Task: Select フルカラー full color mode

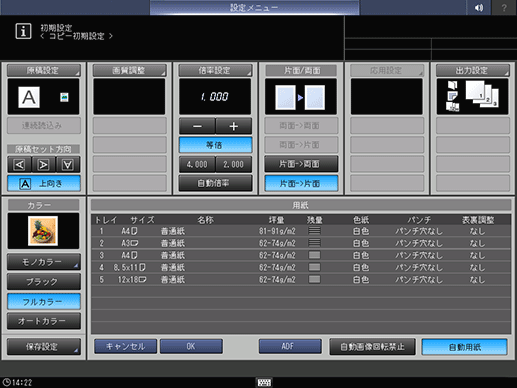Action: point(44,302)
